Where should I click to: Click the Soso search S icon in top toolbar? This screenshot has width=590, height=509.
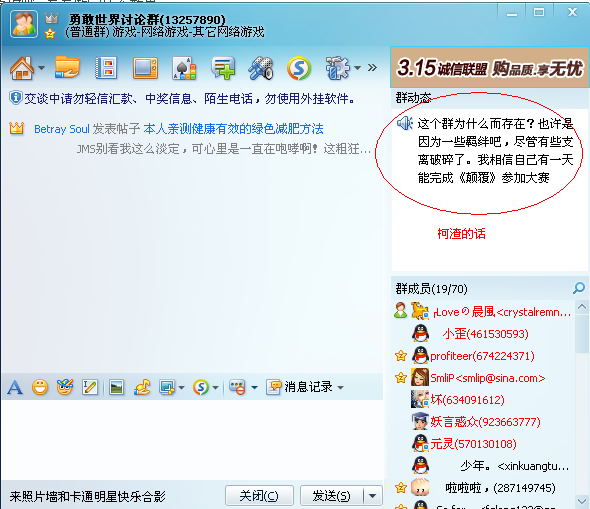[x=299, y=68]
